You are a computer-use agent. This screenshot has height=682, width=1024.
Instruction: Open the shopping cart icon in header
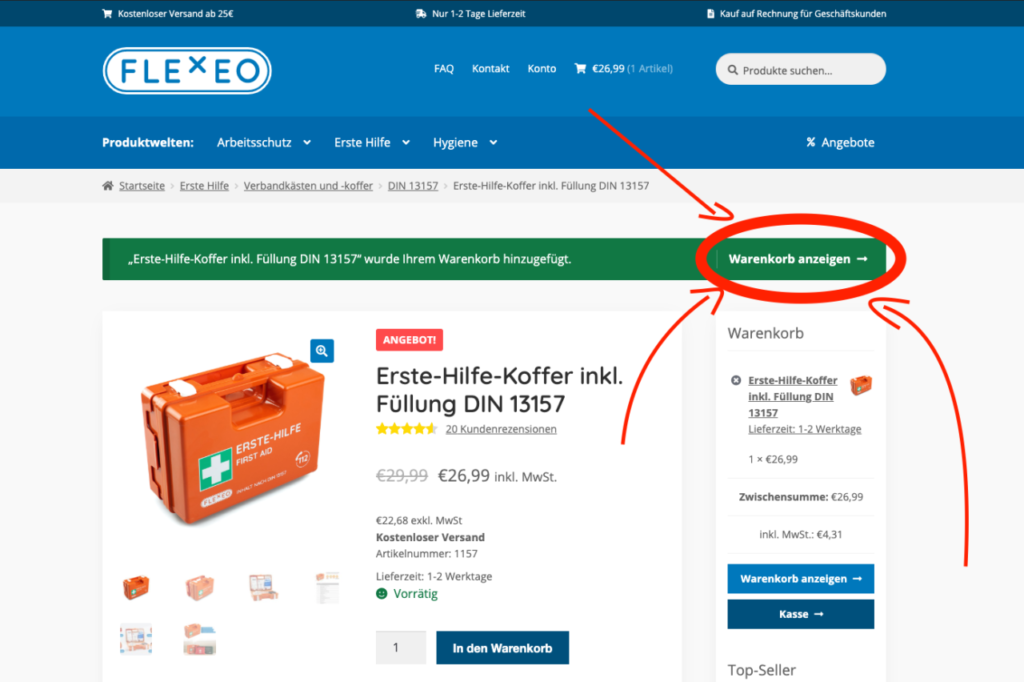pos(580,68)
